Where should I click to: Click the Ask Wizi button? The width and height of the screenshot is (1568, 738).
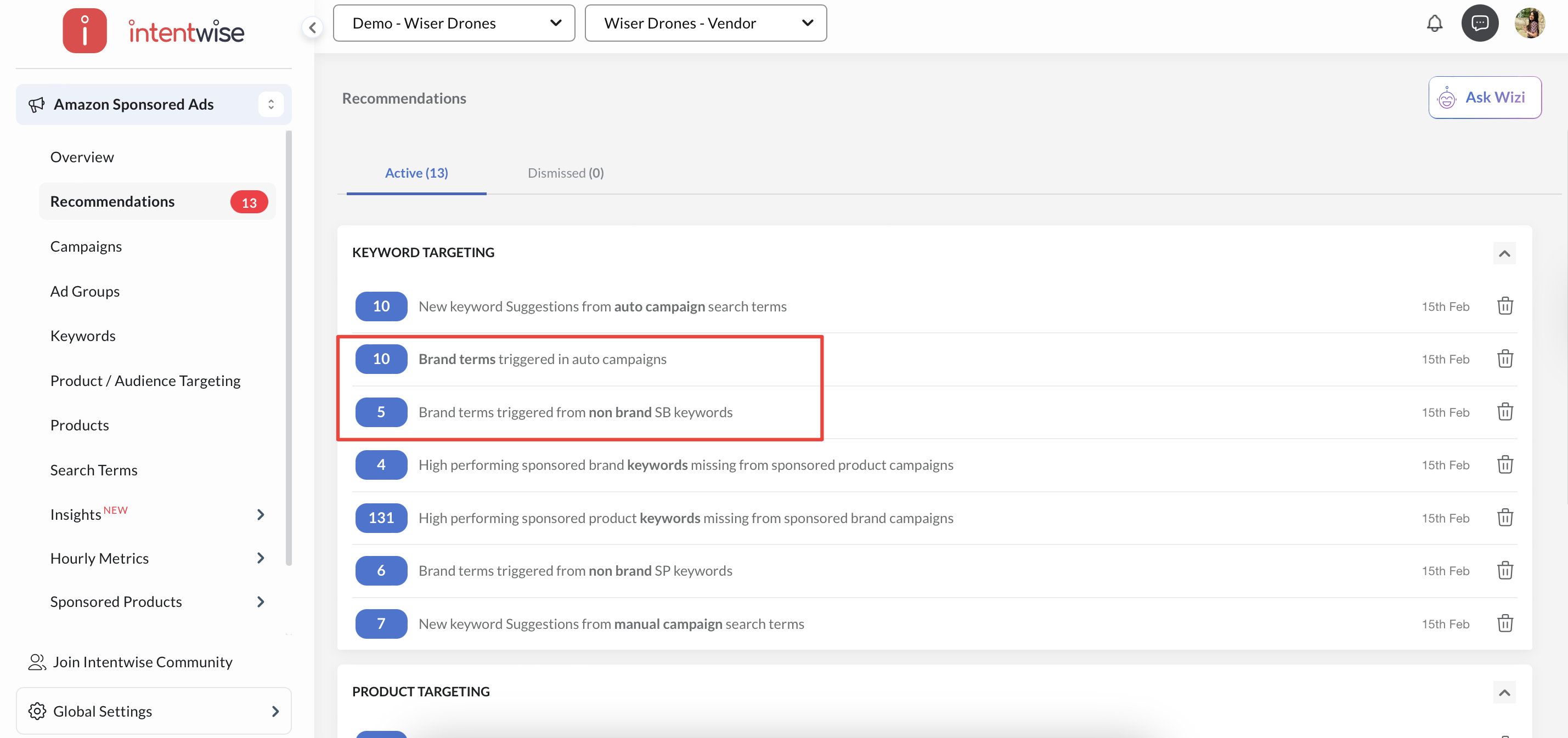pos(1484,98)
